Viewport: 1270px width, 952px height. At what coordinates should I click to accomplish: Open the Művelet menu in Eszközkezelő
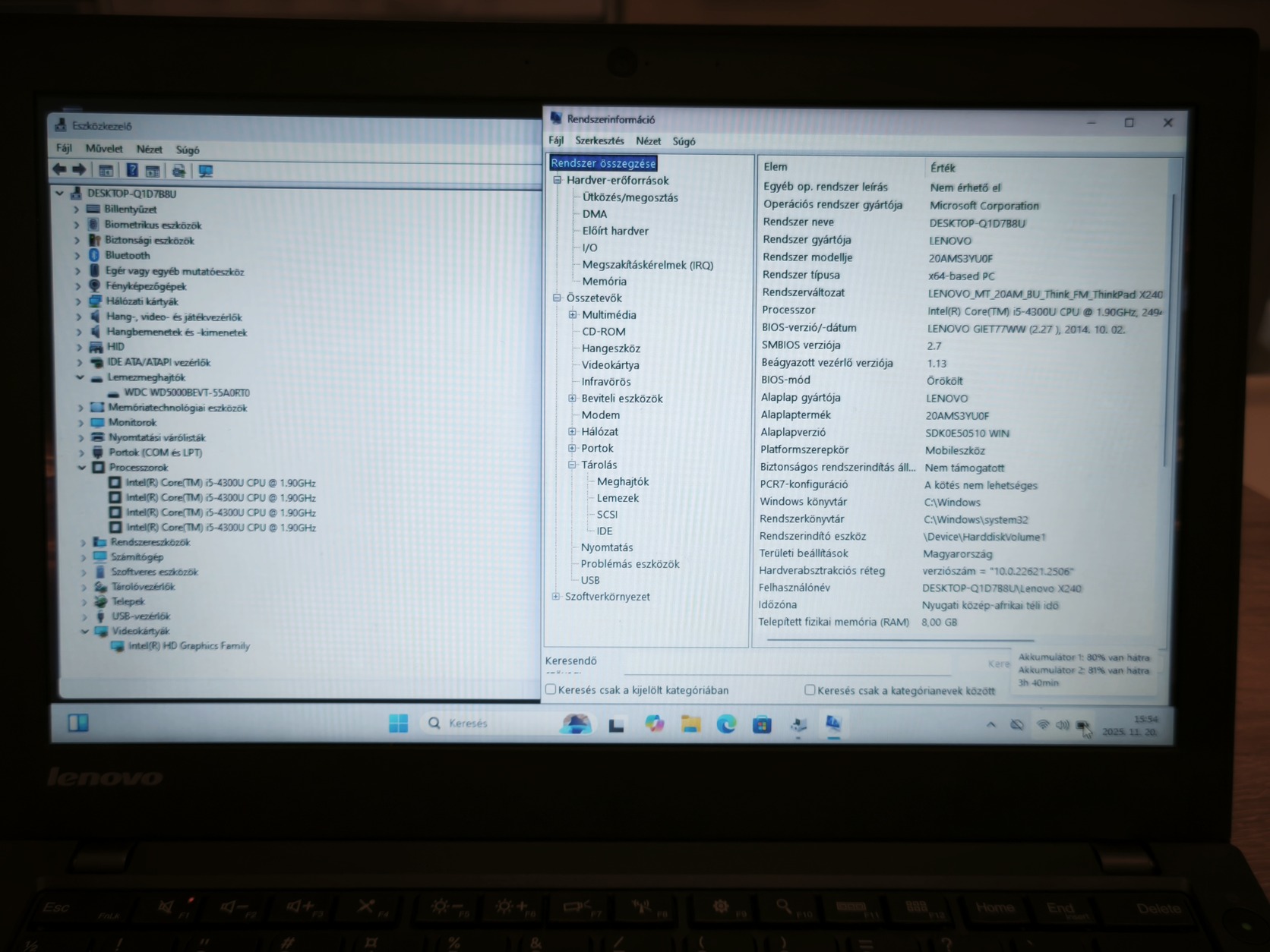(104, 149)
